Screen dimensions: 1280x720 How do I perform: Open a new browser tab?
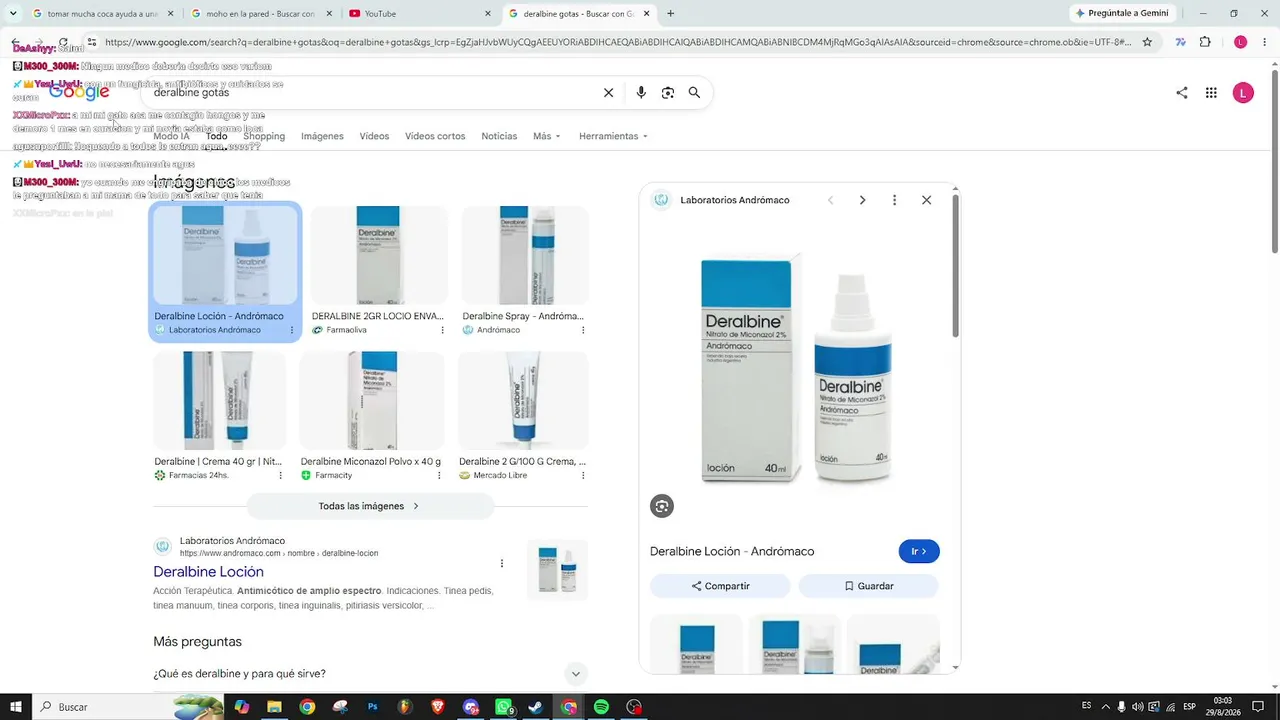(x=670, y=14)
